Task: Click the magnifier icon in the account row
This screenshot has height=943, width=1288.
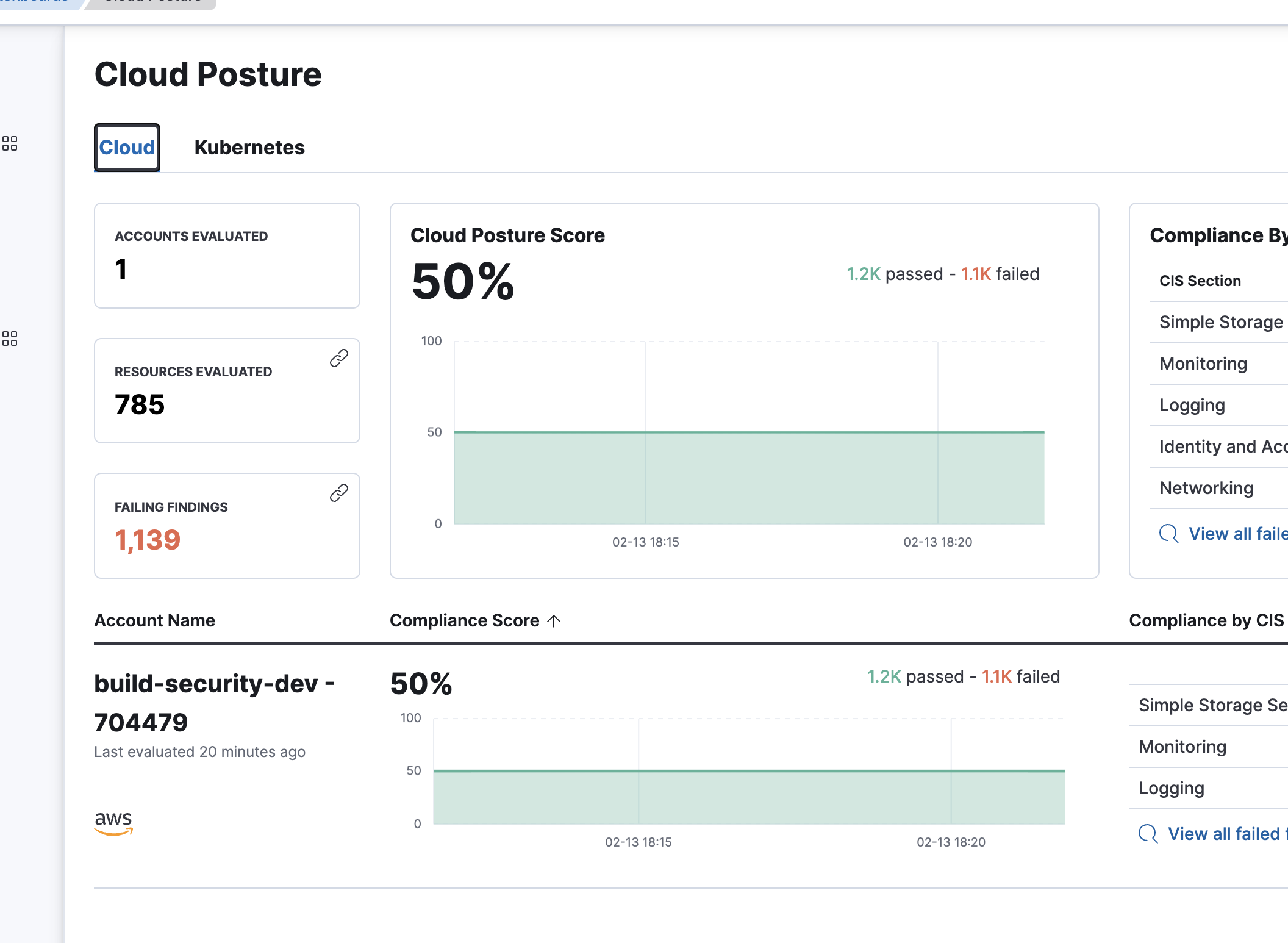Action: point(1149,834)
